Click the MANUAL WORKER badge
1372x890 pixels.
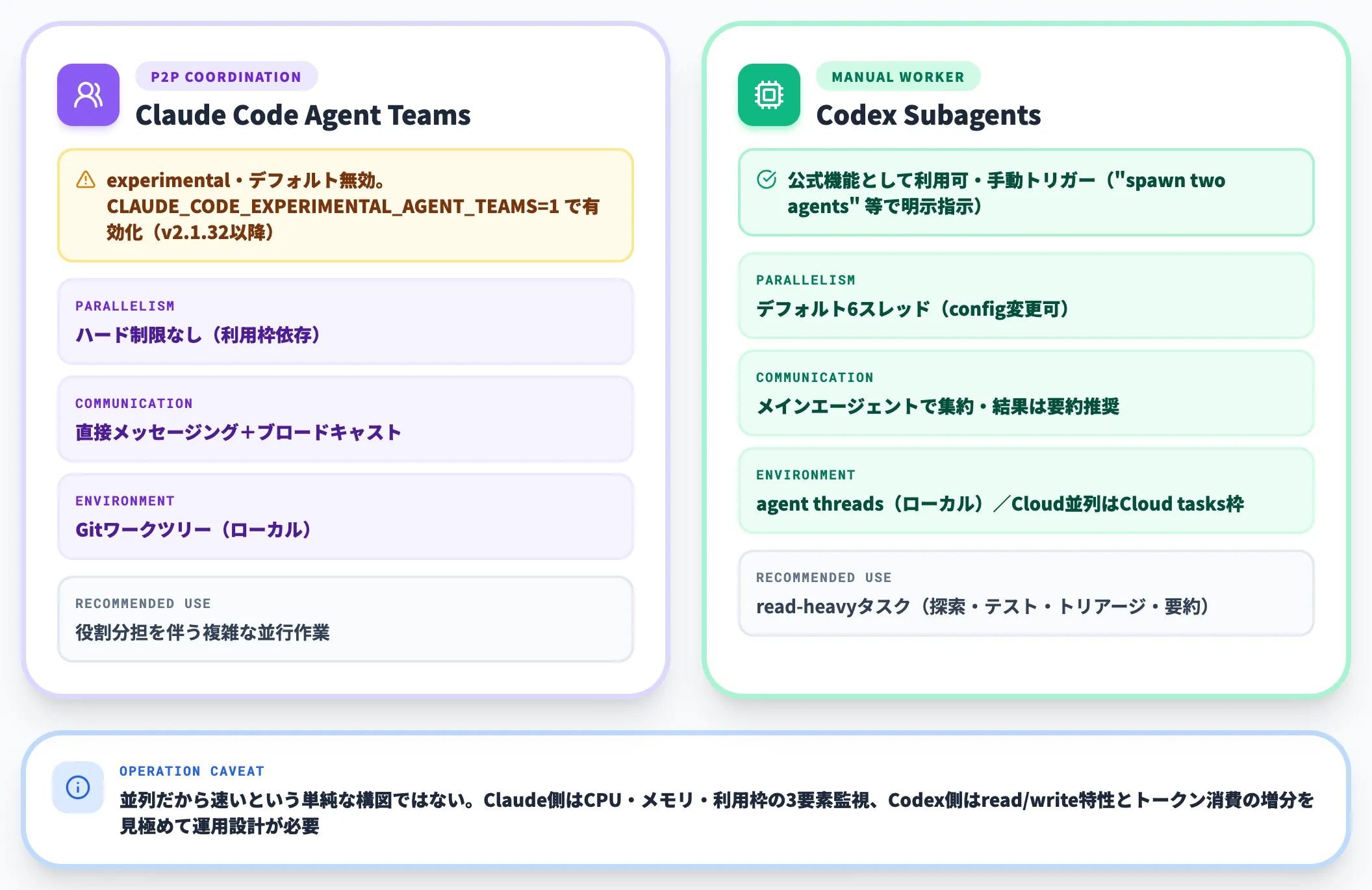(898, 77)
